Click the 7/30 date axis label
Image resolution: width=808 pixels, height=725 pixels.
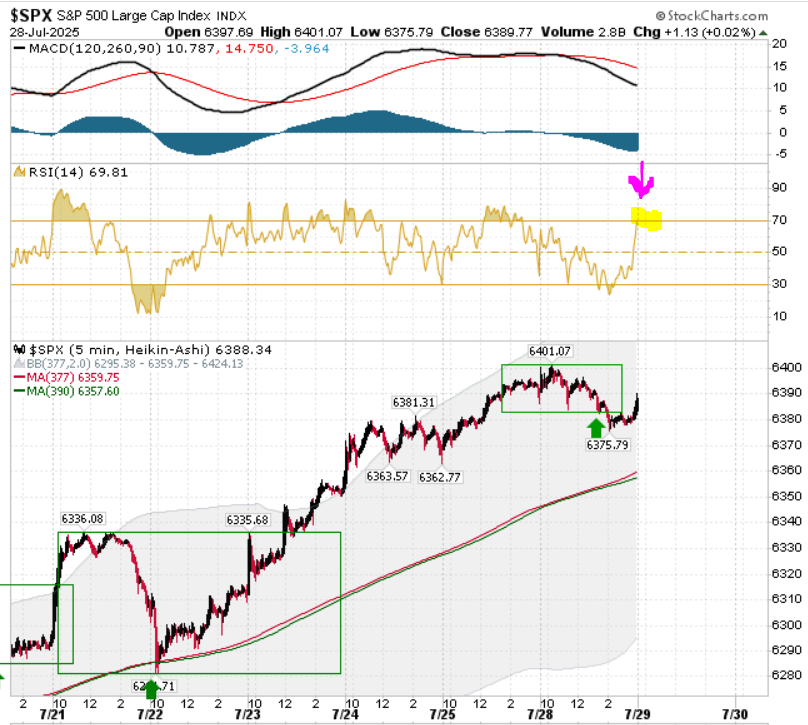735,714
